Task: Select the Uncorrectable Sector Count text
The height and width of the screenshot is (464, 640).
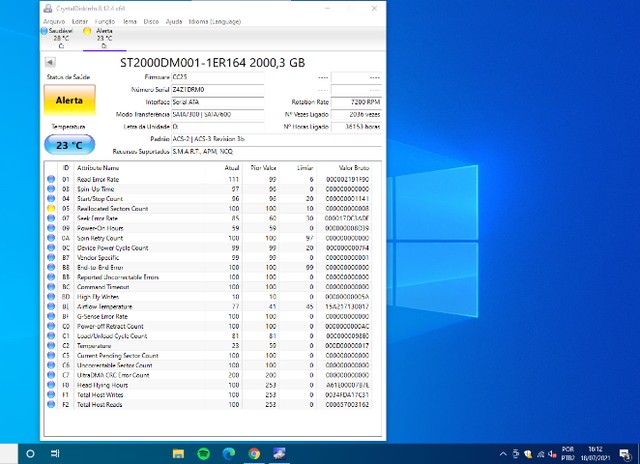Action: pos(115,365)
